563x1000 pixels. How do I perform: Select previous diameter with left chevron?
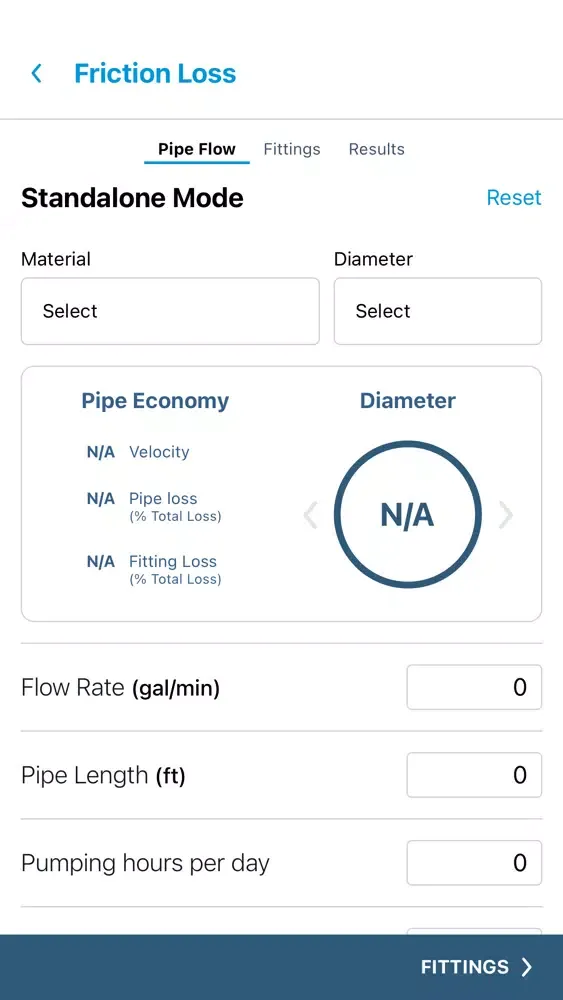coord(311,515)
